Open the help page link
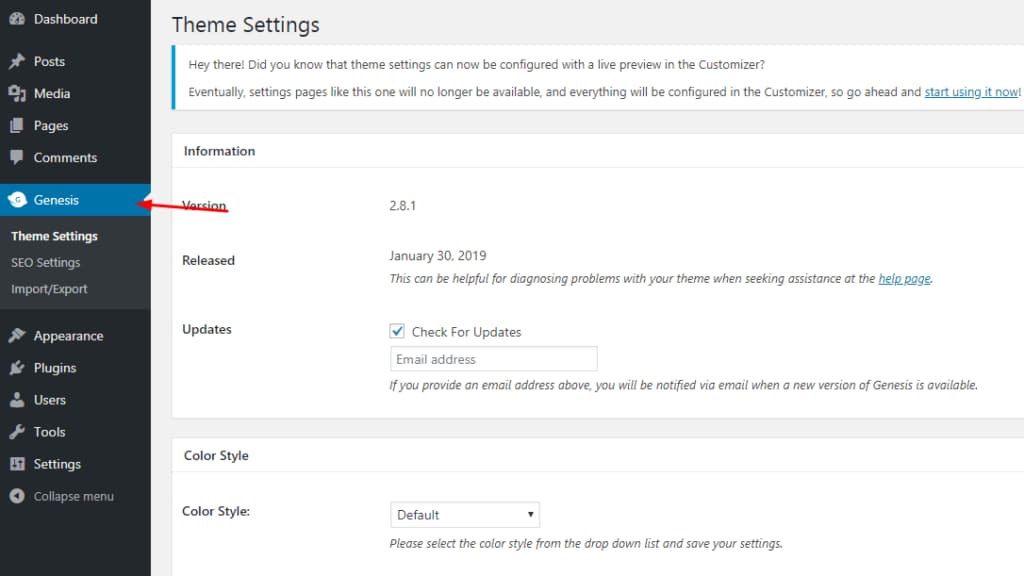This screenshot has height=576, width=1024. [904, 279]
